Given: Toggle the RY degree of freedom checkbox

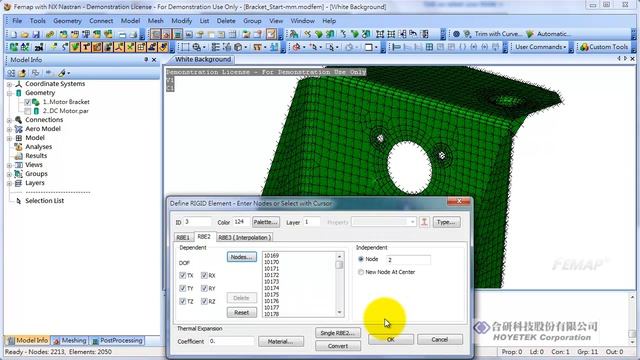Looking at the screenshot, I should [x=204, y=288].
